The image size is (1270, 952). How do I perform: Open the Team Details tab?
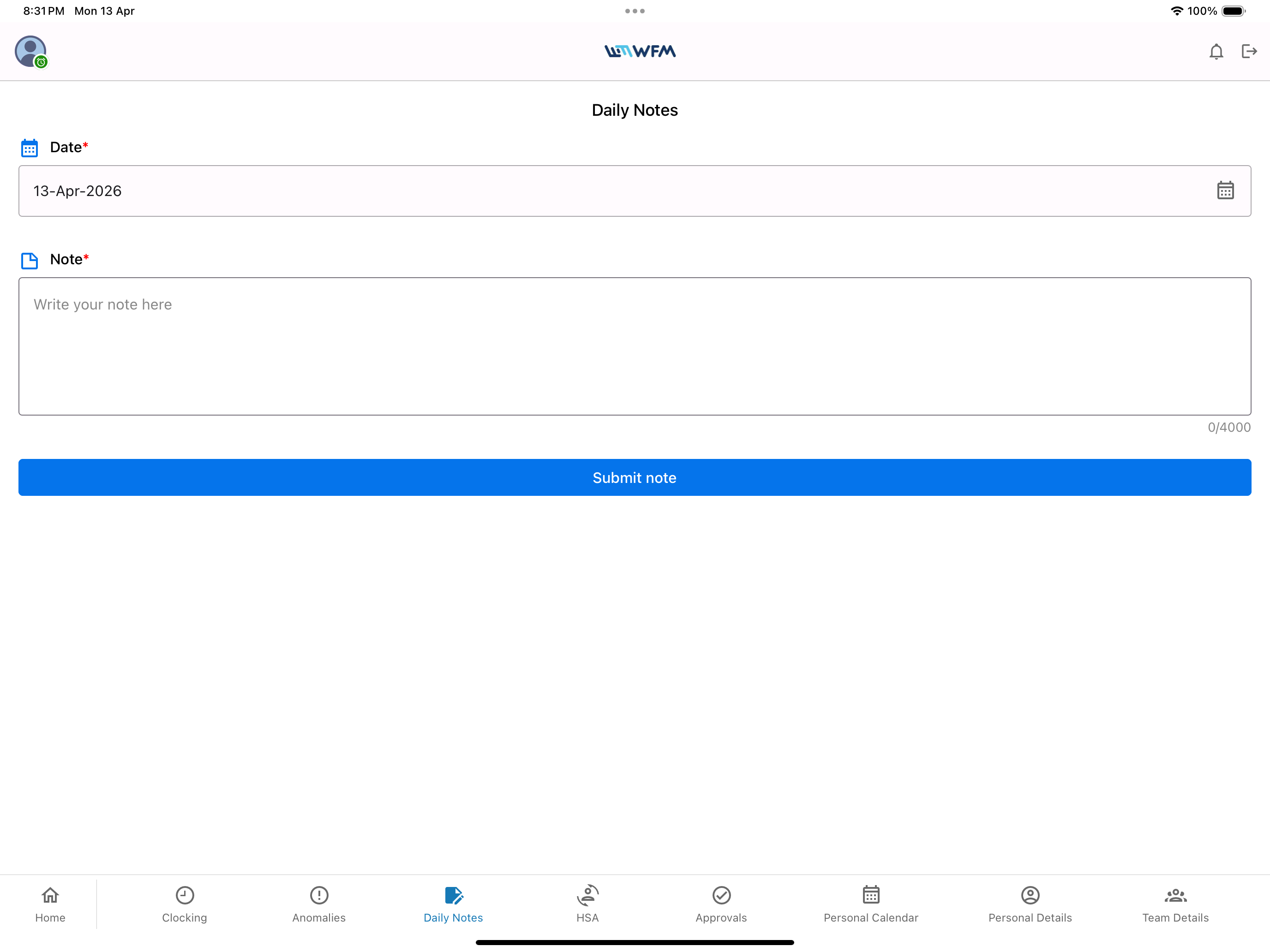pyautogui.click(x=1175, y=904)
